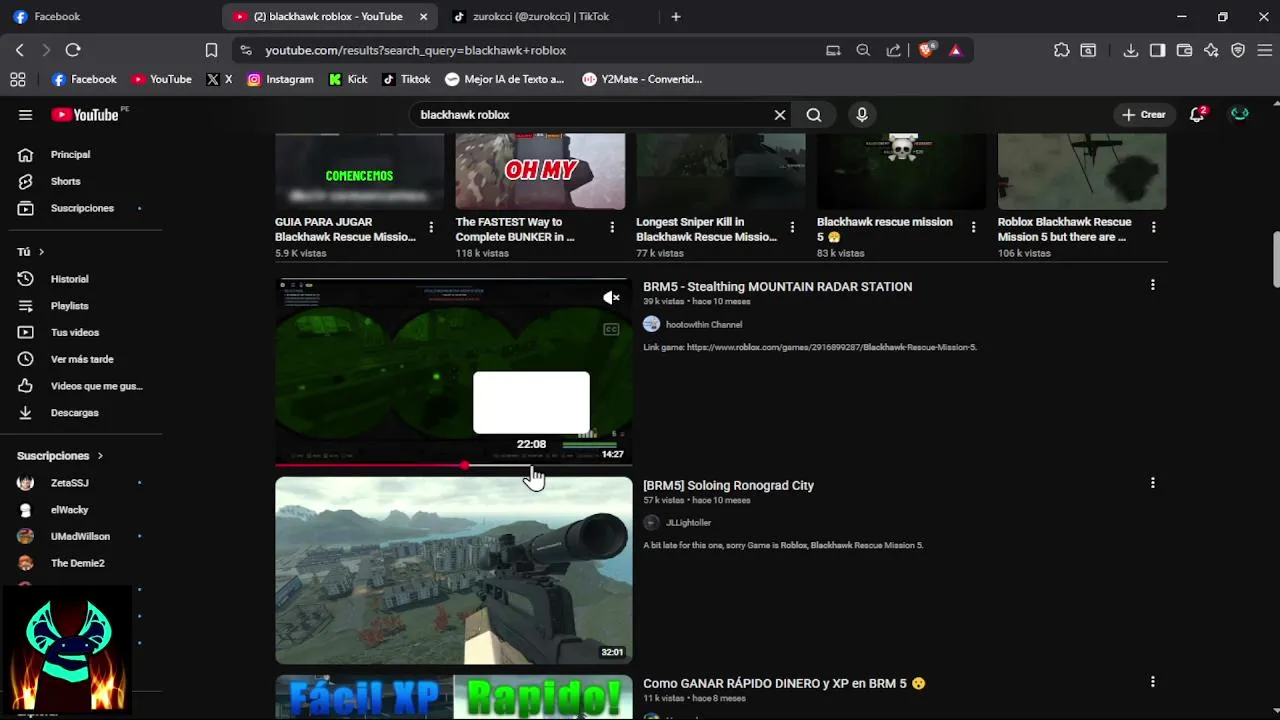Screen dimensions: 1280x720
Task: Open the notifications bell
Action: (1197, 115)
